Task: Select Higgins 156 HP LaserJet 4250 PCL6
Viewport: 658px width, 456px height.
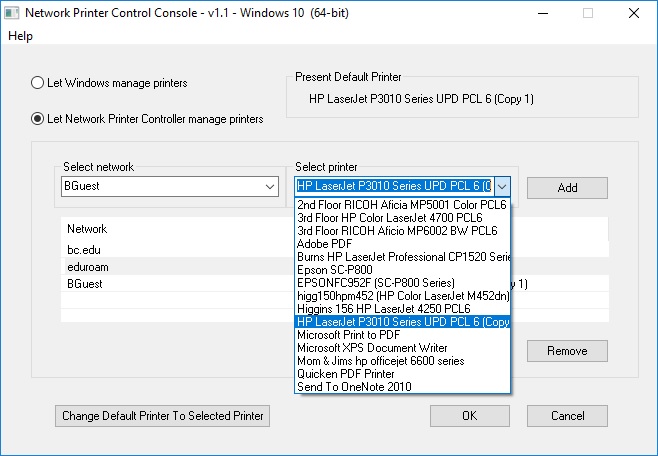Action: coord(402,309)
